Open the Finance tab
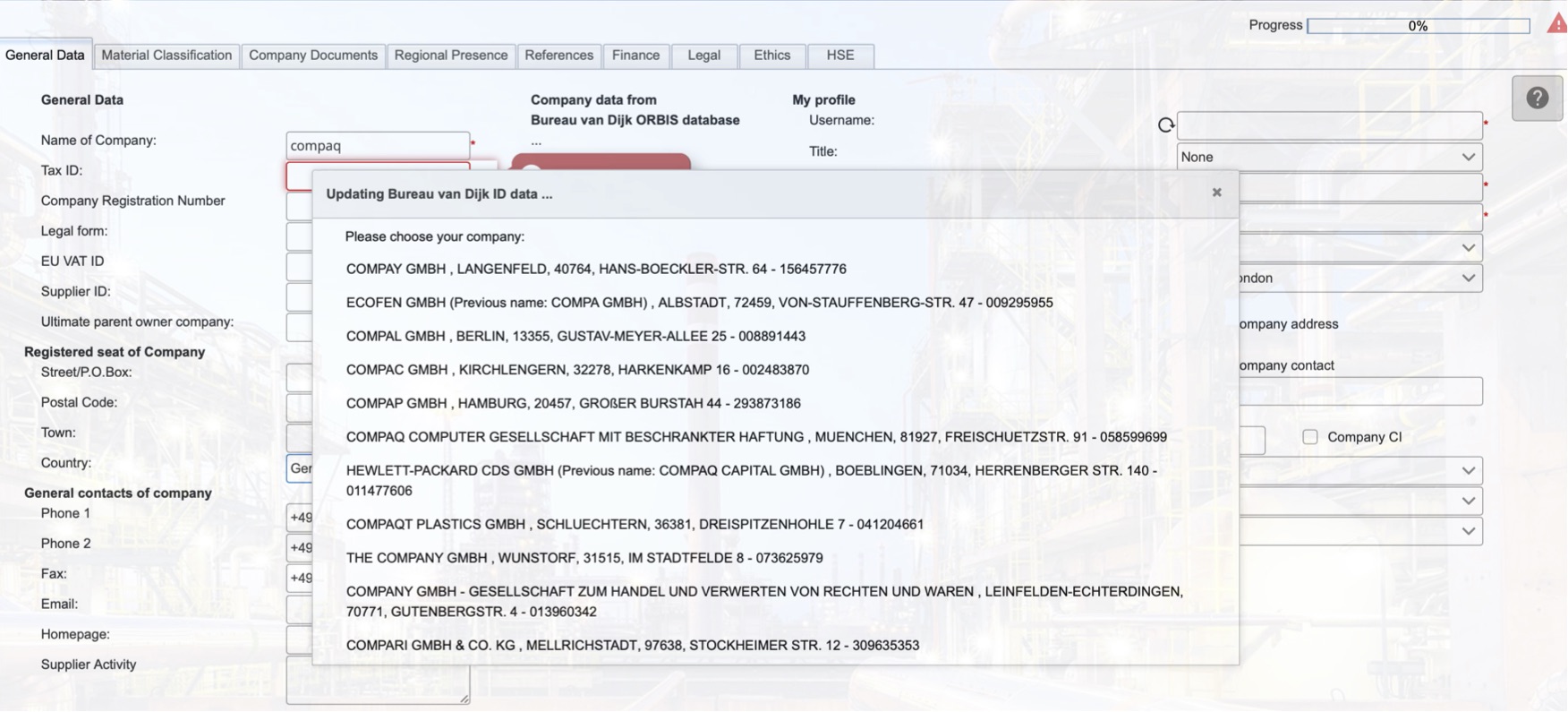Image resolution: width=1568 pixels, height=712 pixels. coord(635,56)
